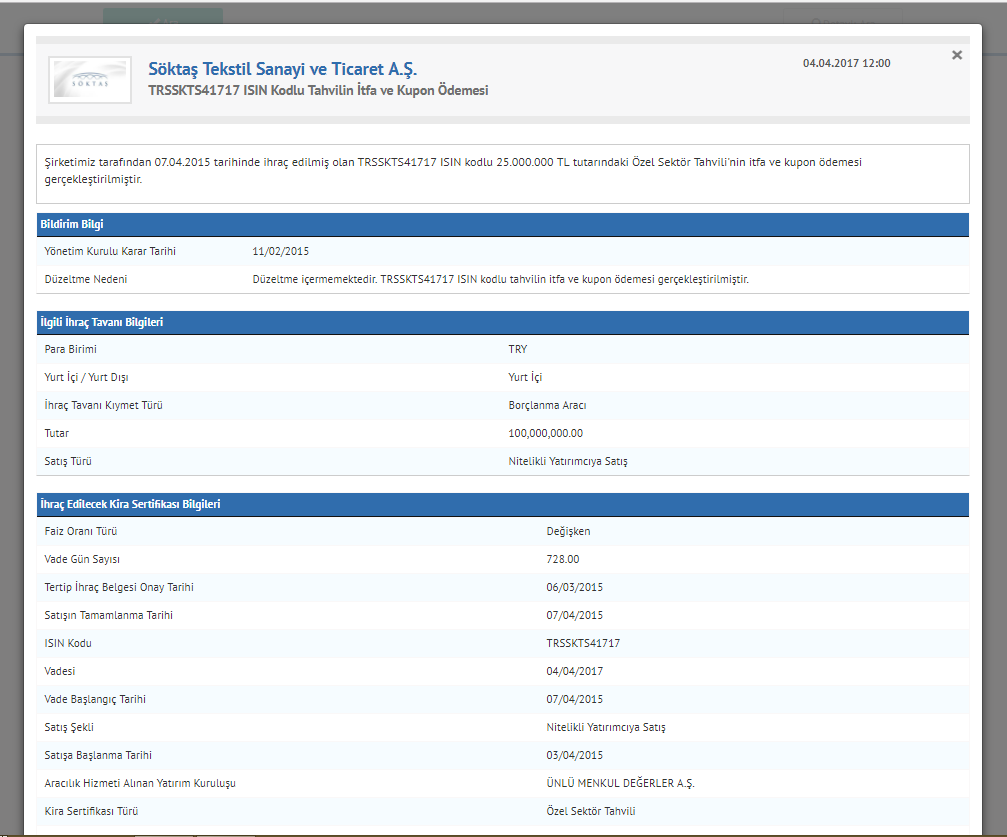1007x837 pixels.
Task: Click the Vadesi date 04/04/2017
Action: coord(575,671)
